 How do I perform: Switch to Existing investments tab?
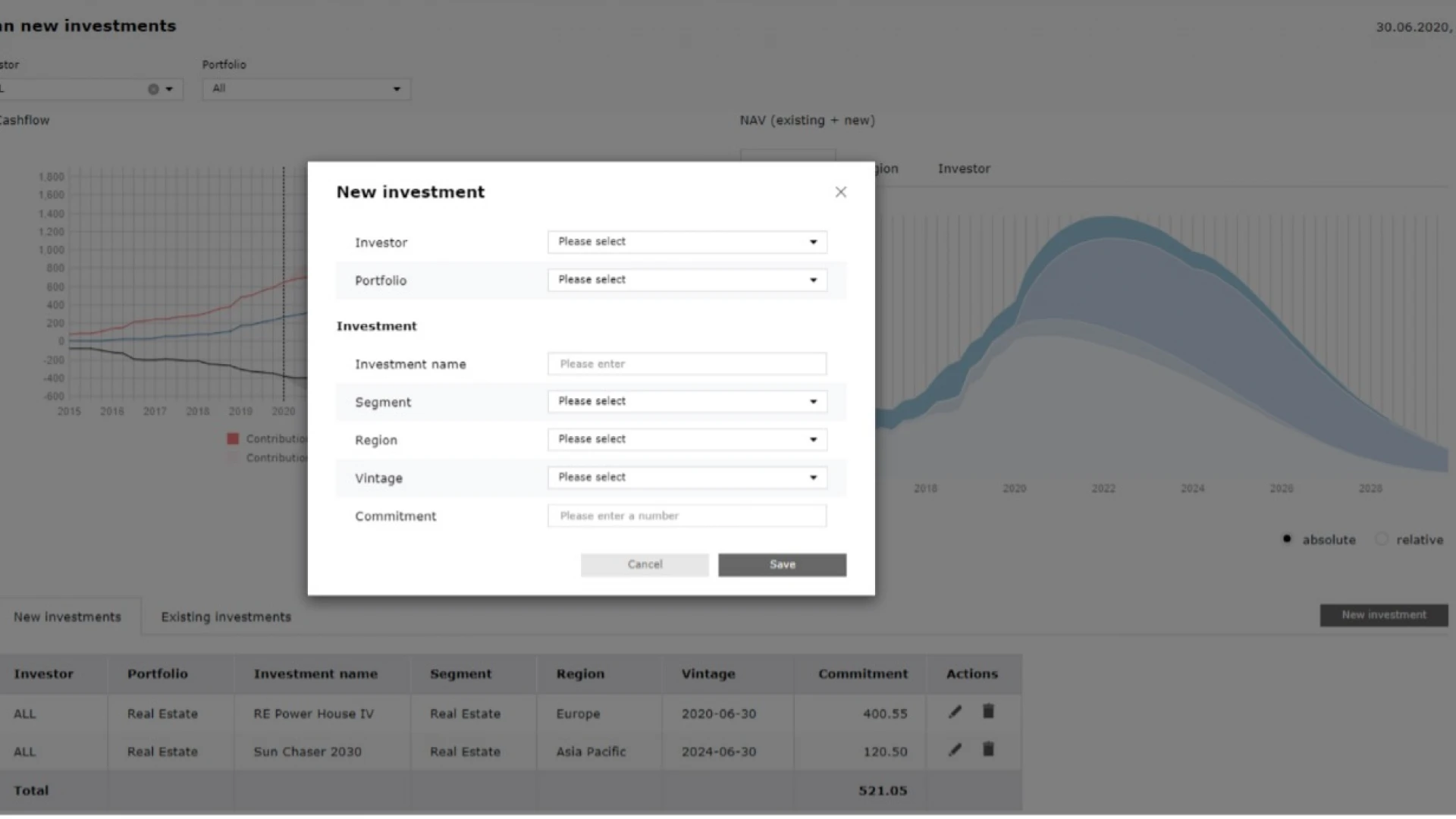pos(226,617)
